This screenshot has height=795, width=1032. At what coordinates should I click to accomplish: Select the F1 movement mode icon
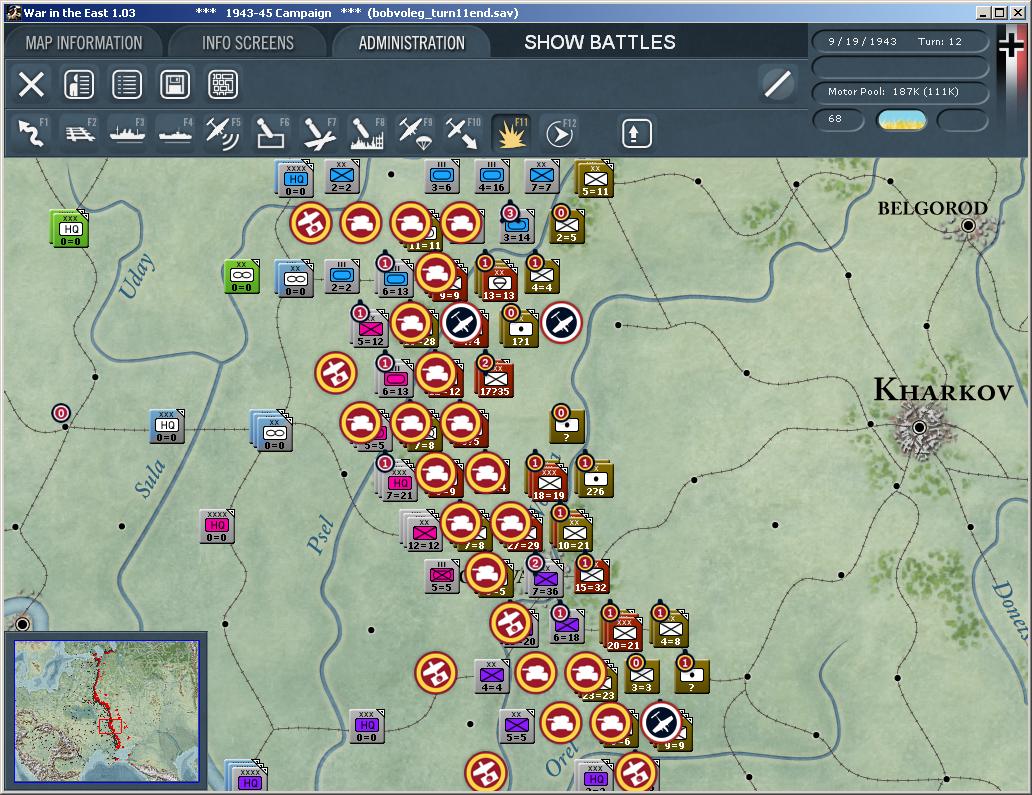(x=30, y=134)
